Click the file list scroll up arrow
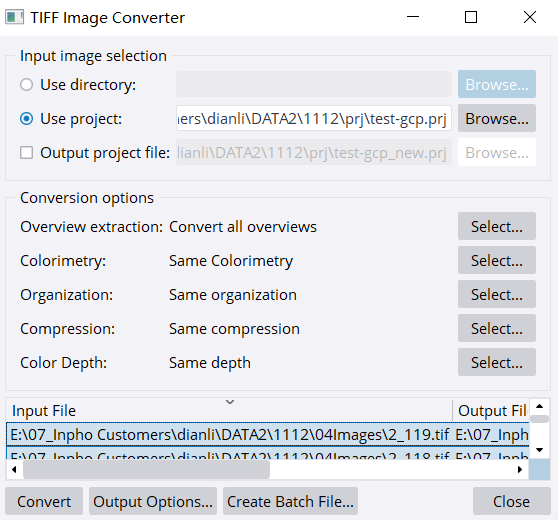 point(539,406)
